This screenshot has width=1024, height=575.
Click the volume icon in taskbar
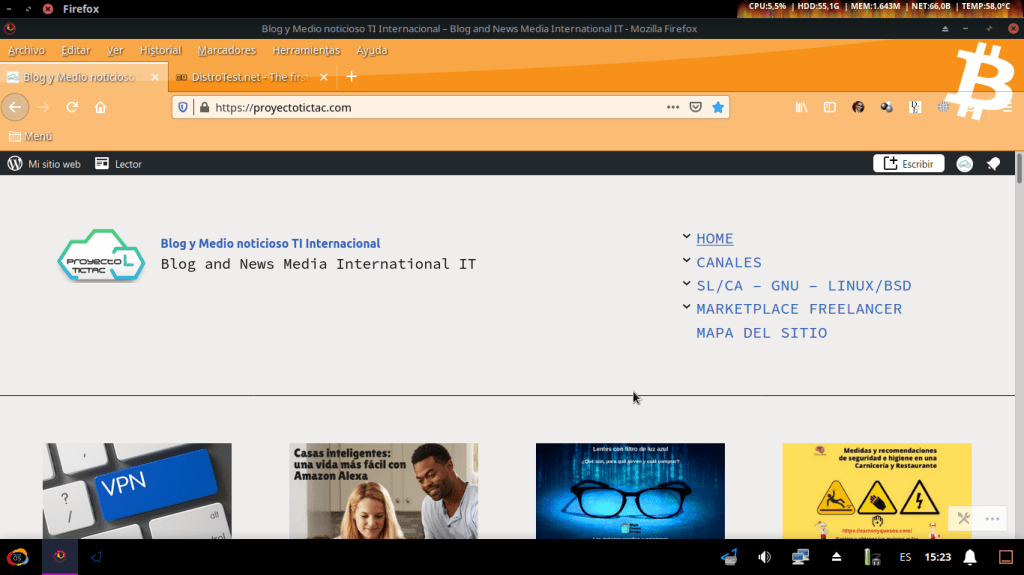point(764,557)
